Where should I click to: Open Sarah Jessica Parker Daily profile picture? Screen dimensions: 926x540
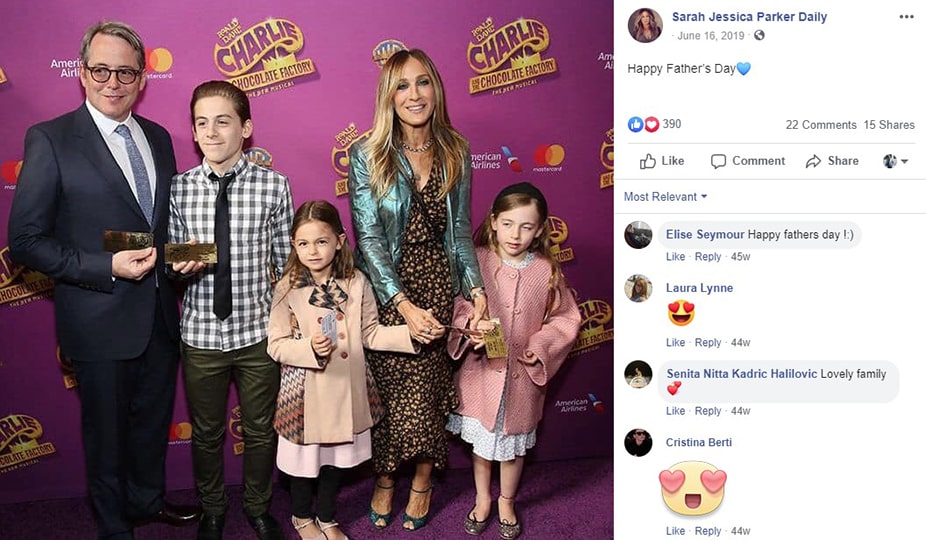click(x=644, y=26)
